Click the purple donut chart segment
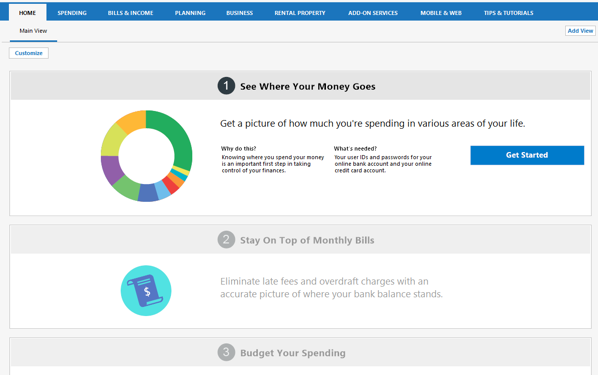 point(111,169)
